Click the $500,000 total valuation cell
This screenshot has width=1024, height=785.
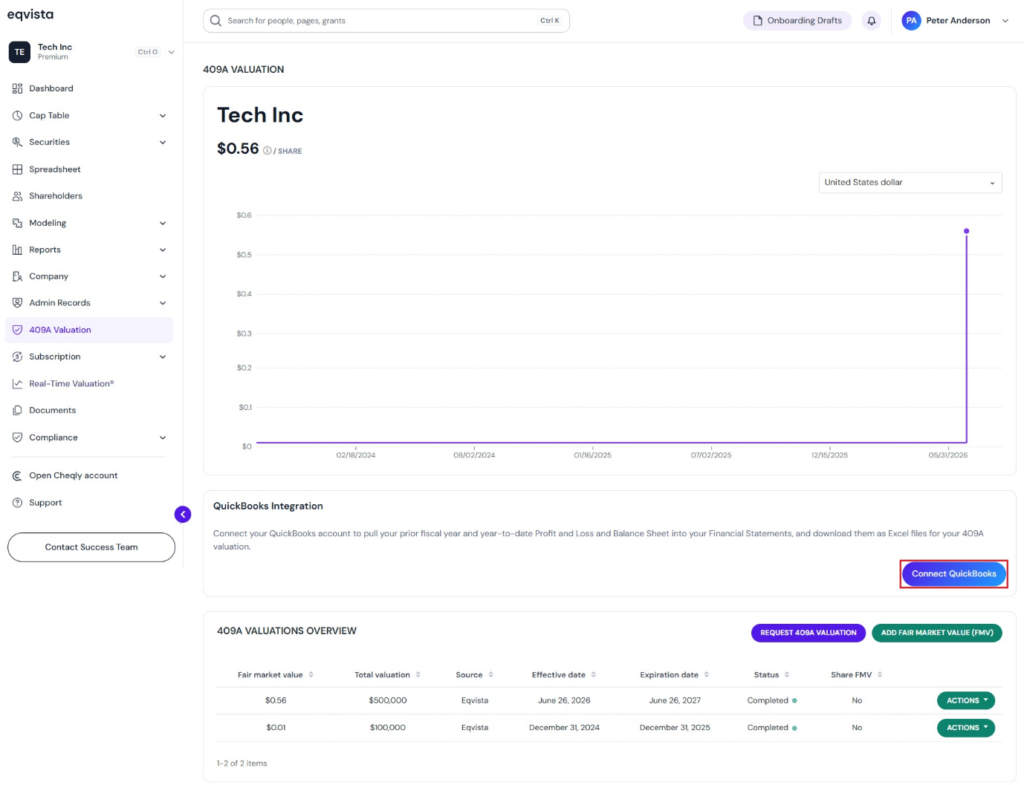click(x=388, y=701)
